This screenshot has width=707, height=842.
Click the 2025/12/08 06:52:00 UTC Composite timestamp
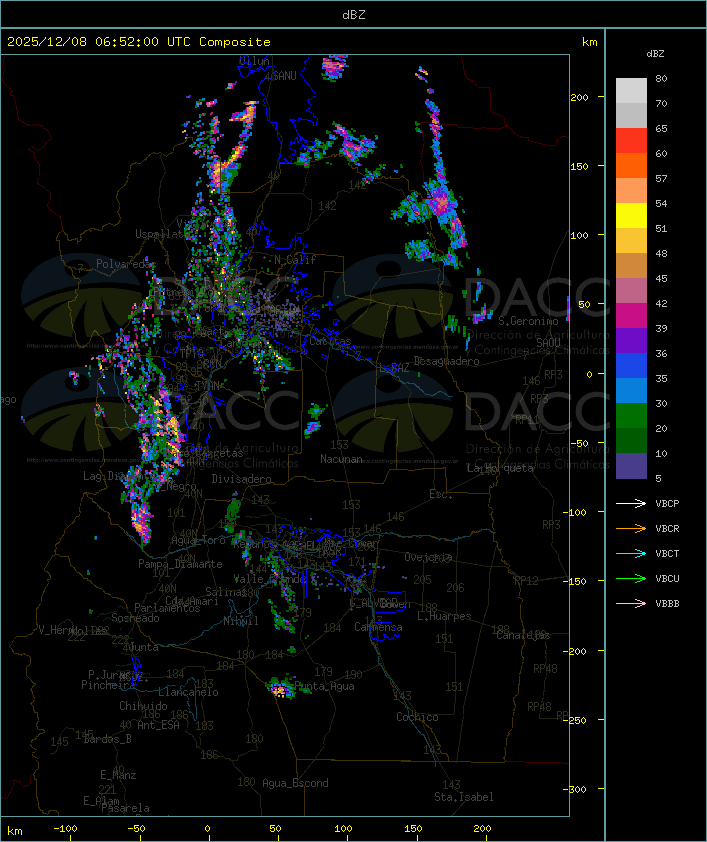point(139,42)
